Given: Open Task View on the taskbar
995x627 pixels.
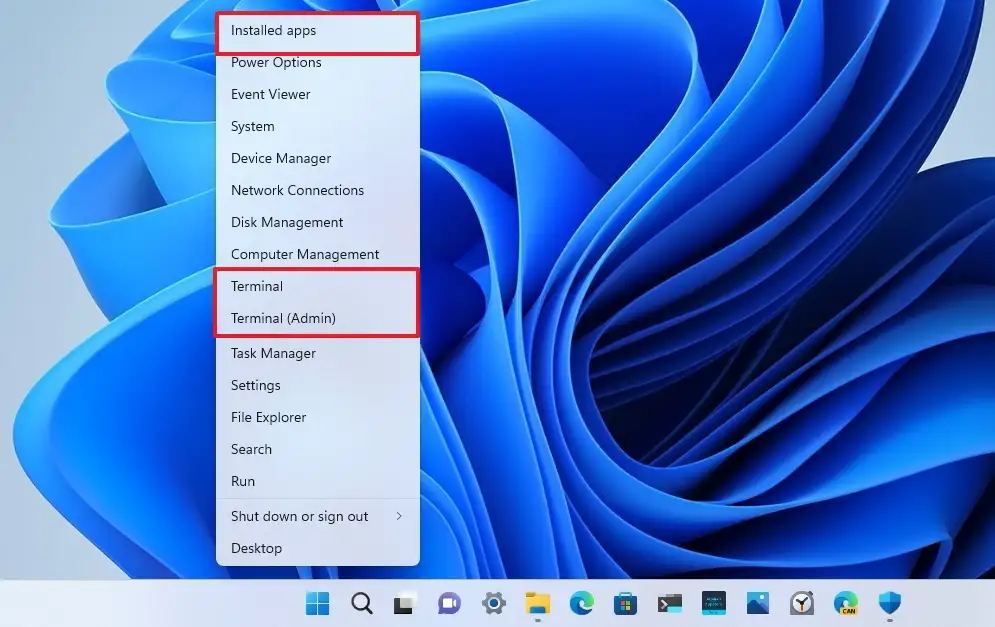Looking at the screenshot, I should [x=405, y=603].
